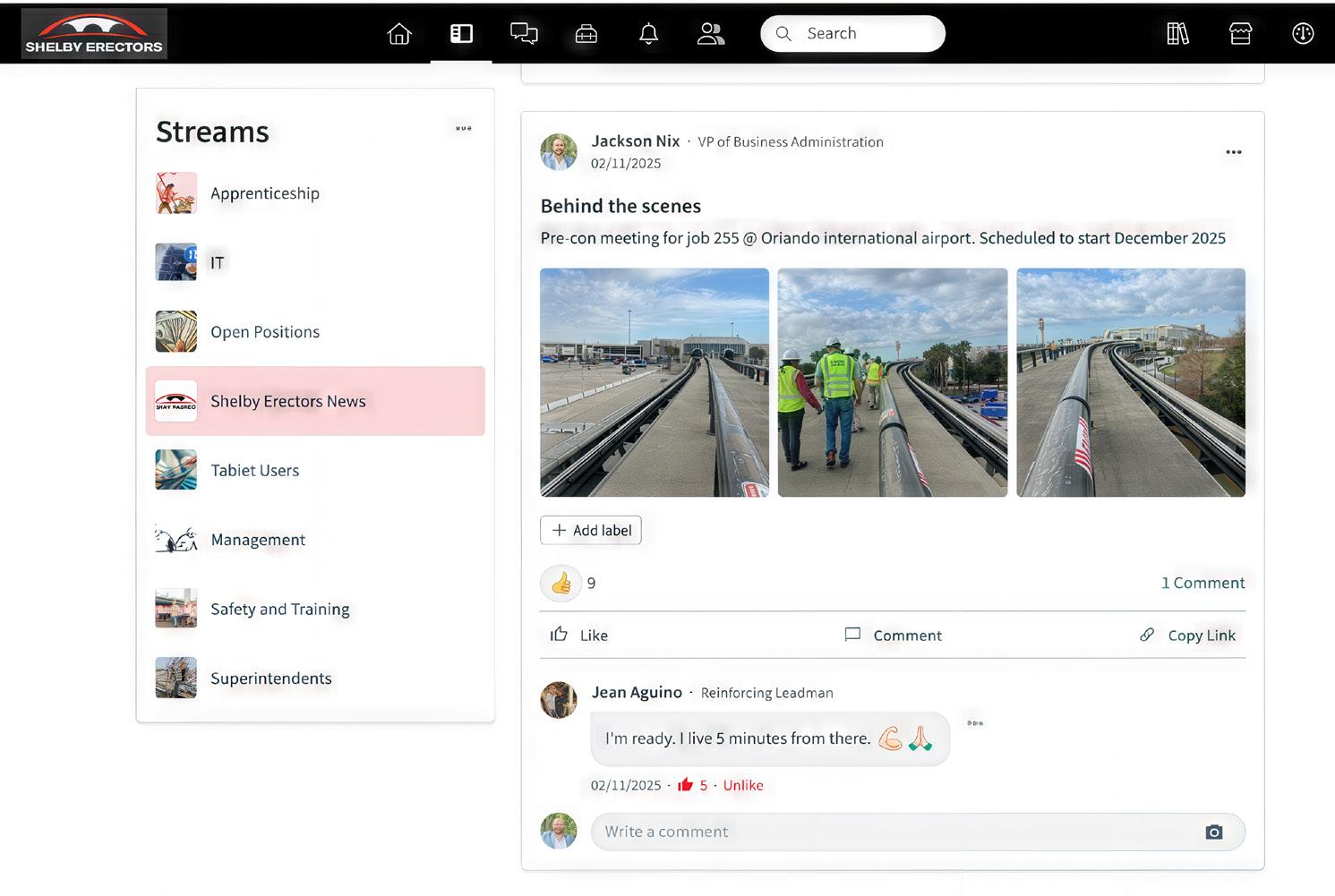This screenshot has height=896, width=1335.
Task: Open Jean Aguino's profile picture
Action: [x=559, y=700]
